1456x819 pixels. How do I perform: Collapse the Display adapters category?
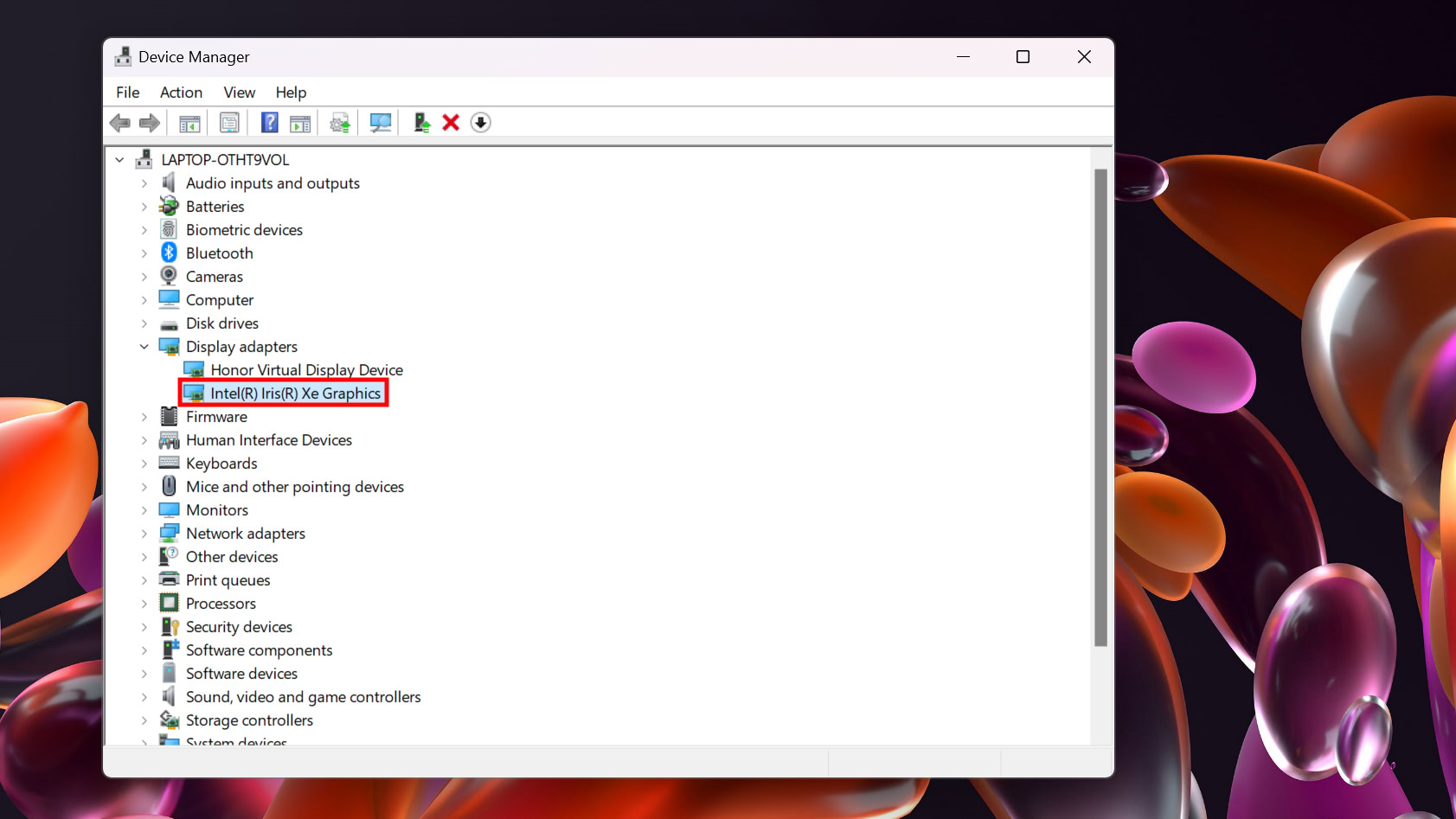point(144,347)
